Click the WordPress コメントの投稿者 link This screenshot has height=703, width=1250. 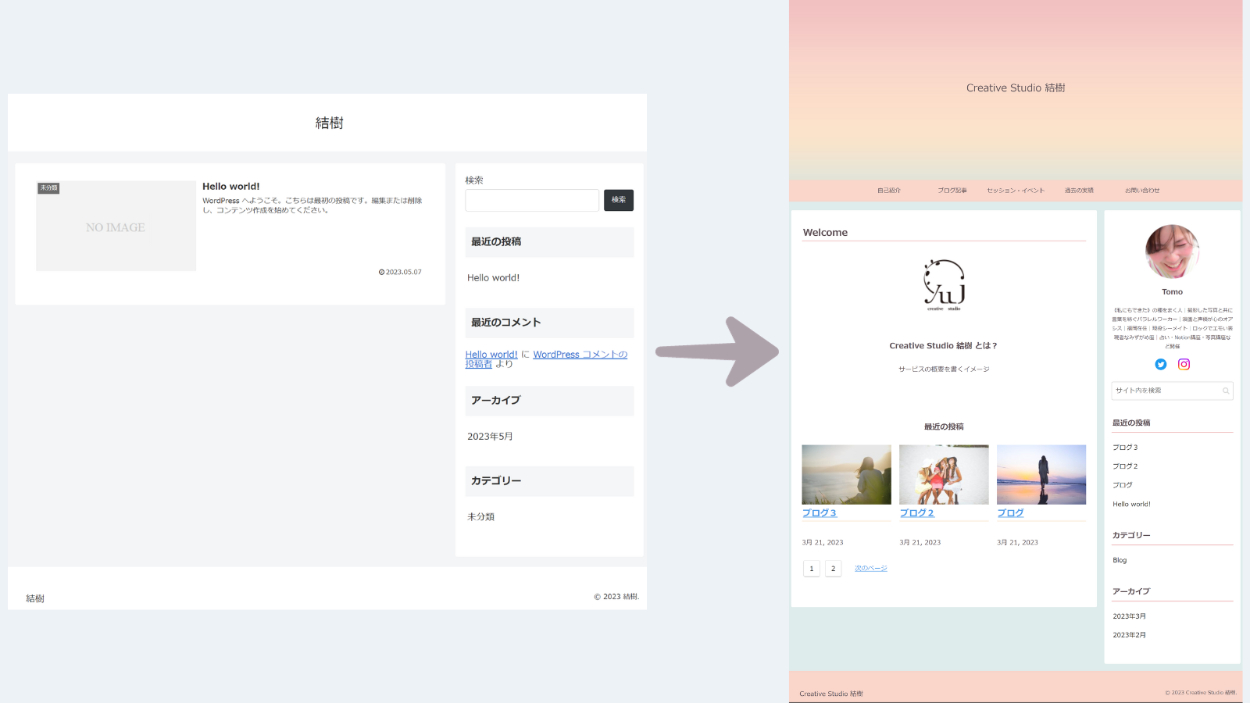[x=546, y=359]
